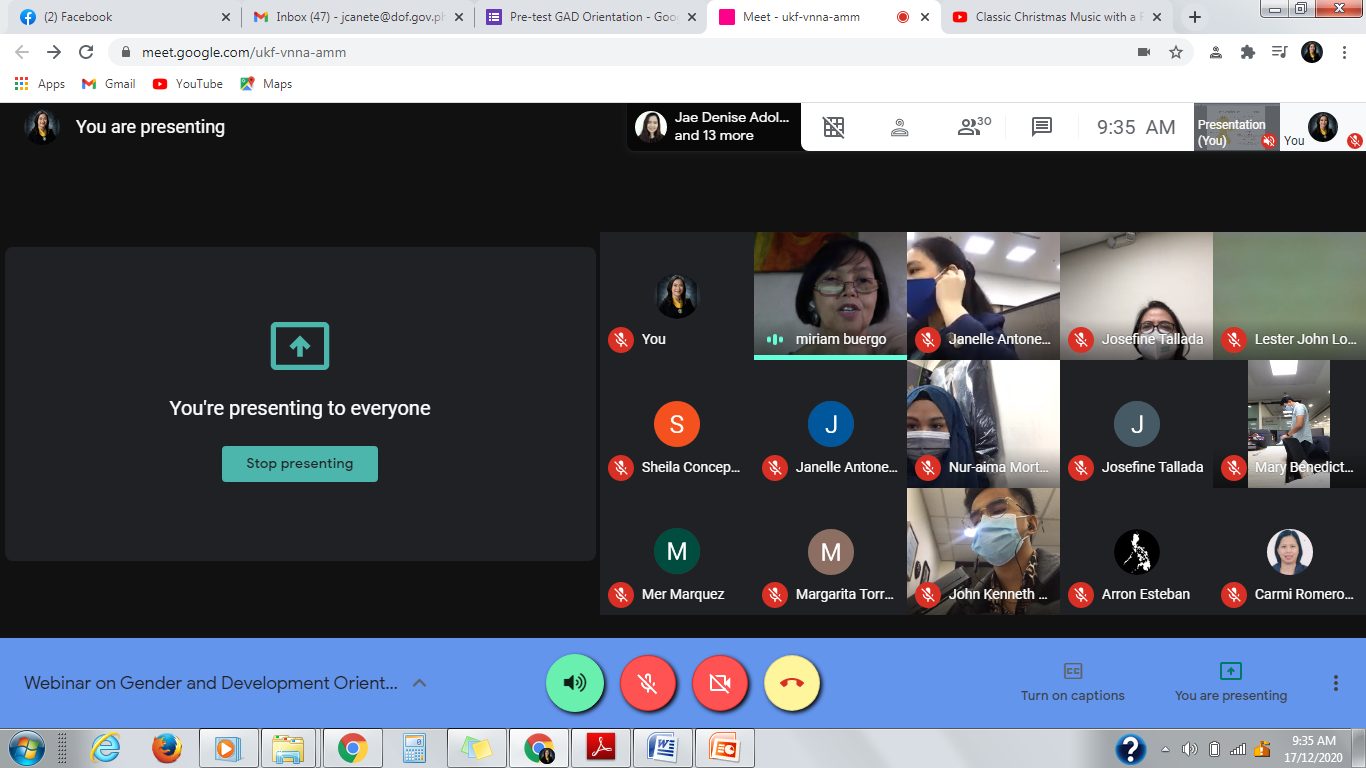This screenshot has width=1366, height=768.
Task: Select Mary Benedict video tile
Action: point(1289,424)
